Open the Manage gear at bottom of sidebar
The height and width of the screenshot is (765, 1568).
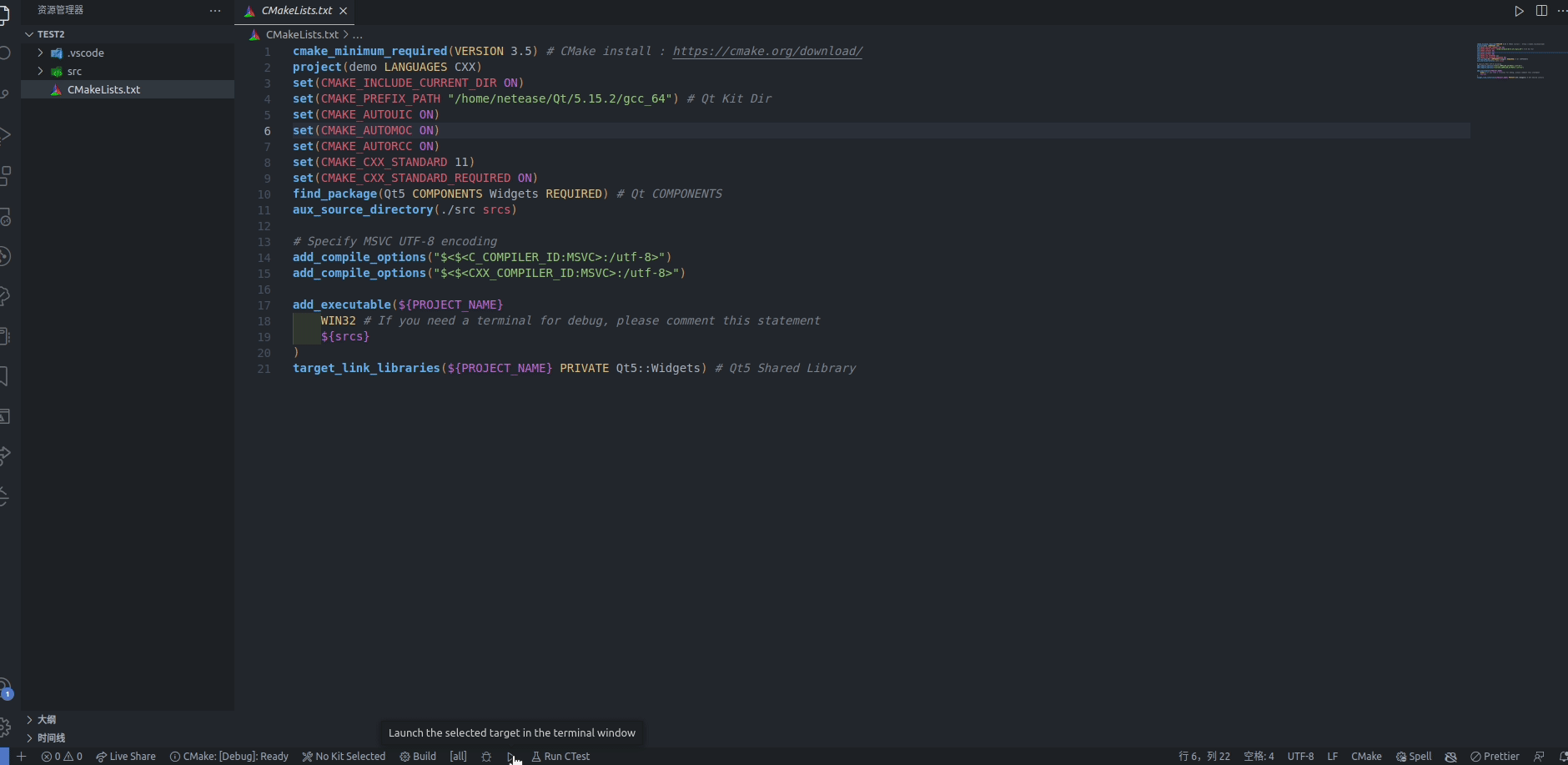pyautogui.click(x=7, y=726)
